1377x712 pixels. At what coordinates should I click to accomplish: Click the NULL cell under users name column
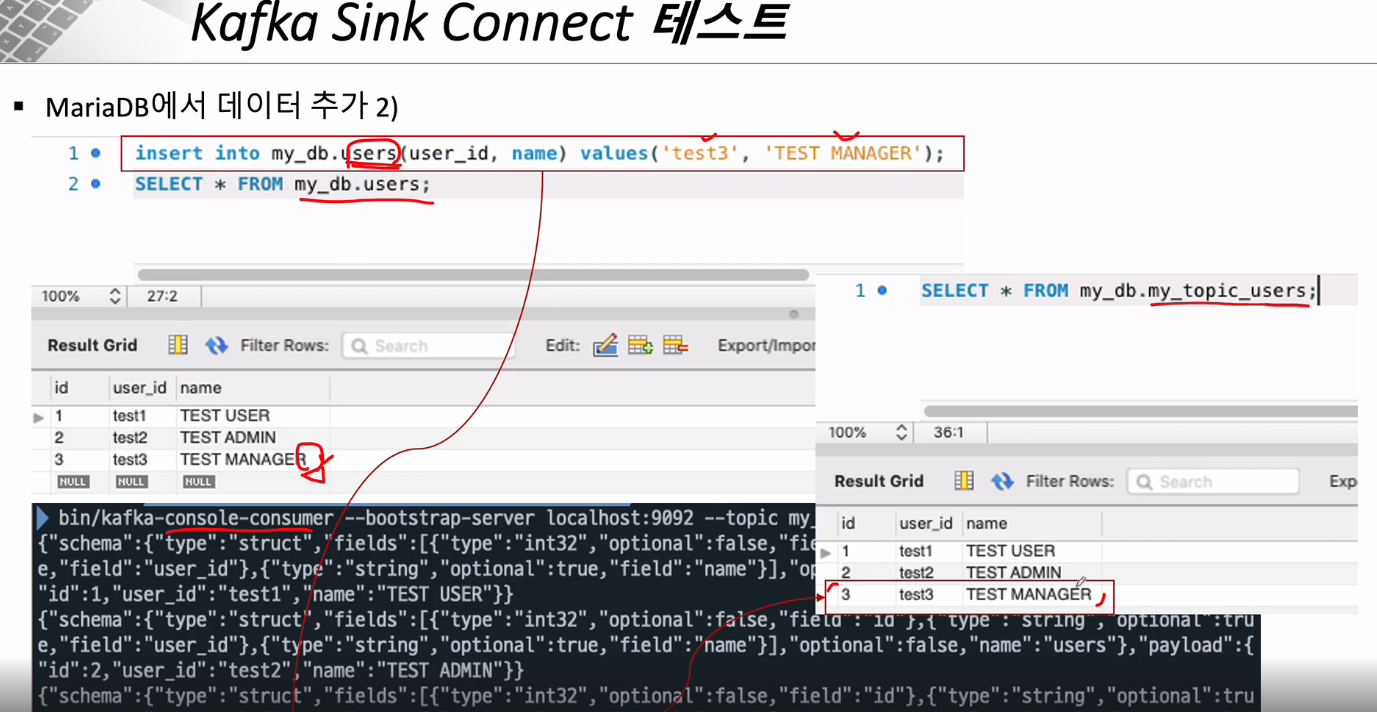point(198,481)
